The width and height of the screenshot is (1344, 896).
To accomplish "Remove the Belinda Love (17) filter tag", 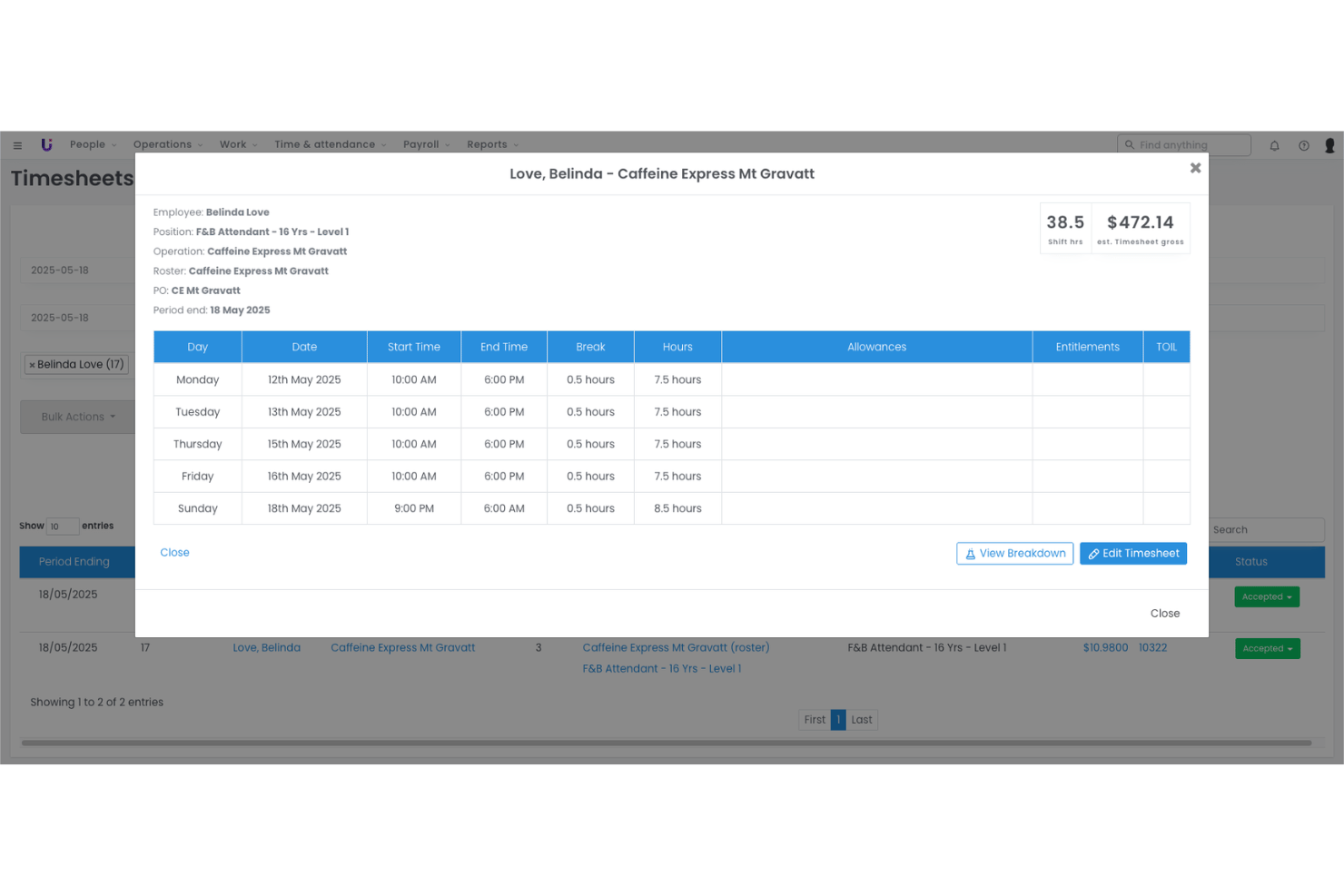I will tap(32, 365).
